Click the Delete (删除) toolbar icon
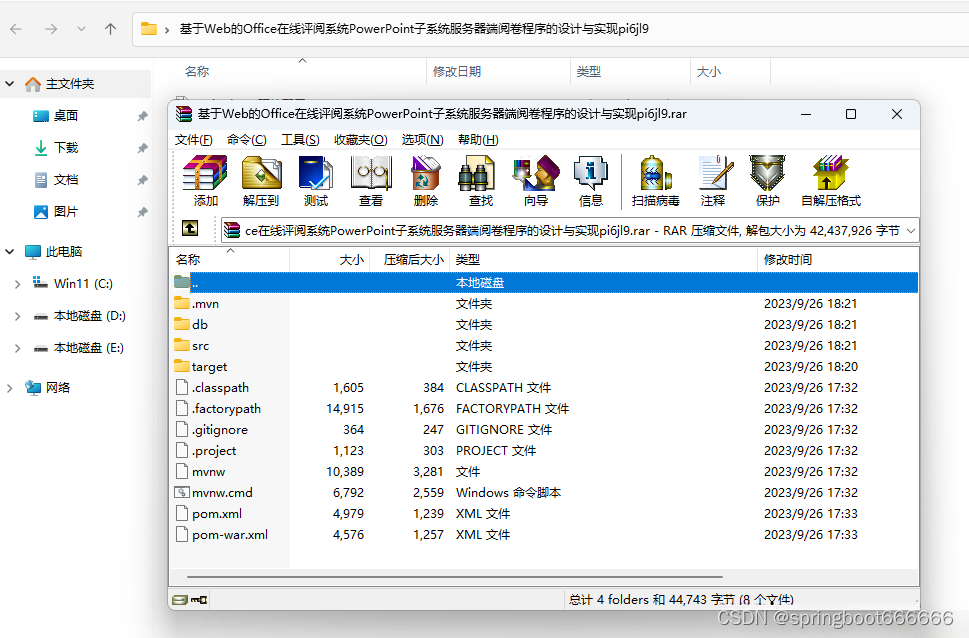969x638 pixels. coord(425,181)
